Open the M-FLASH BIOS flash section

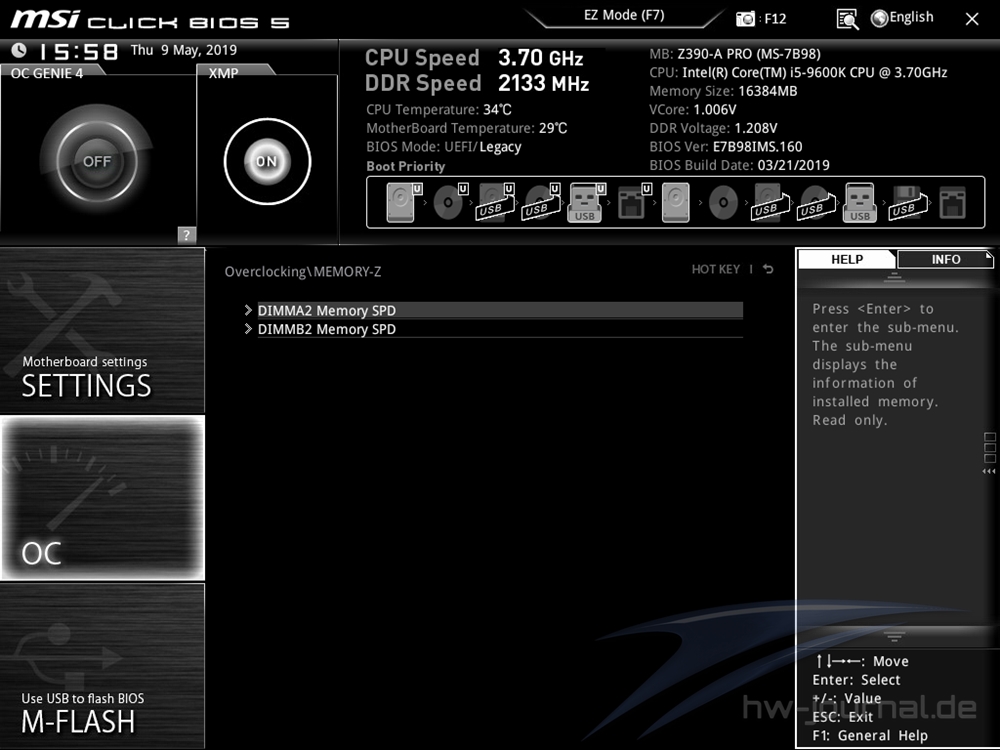pos(102,666)
